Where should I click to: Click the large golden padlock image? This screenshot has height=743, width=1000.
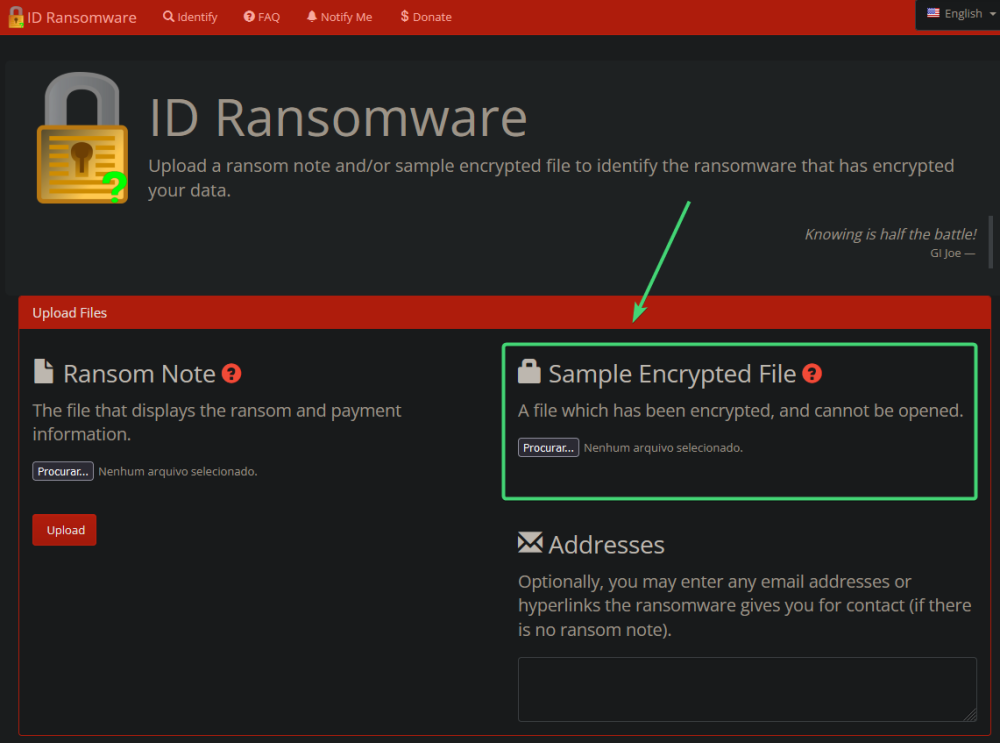click(x=82, y=140)
